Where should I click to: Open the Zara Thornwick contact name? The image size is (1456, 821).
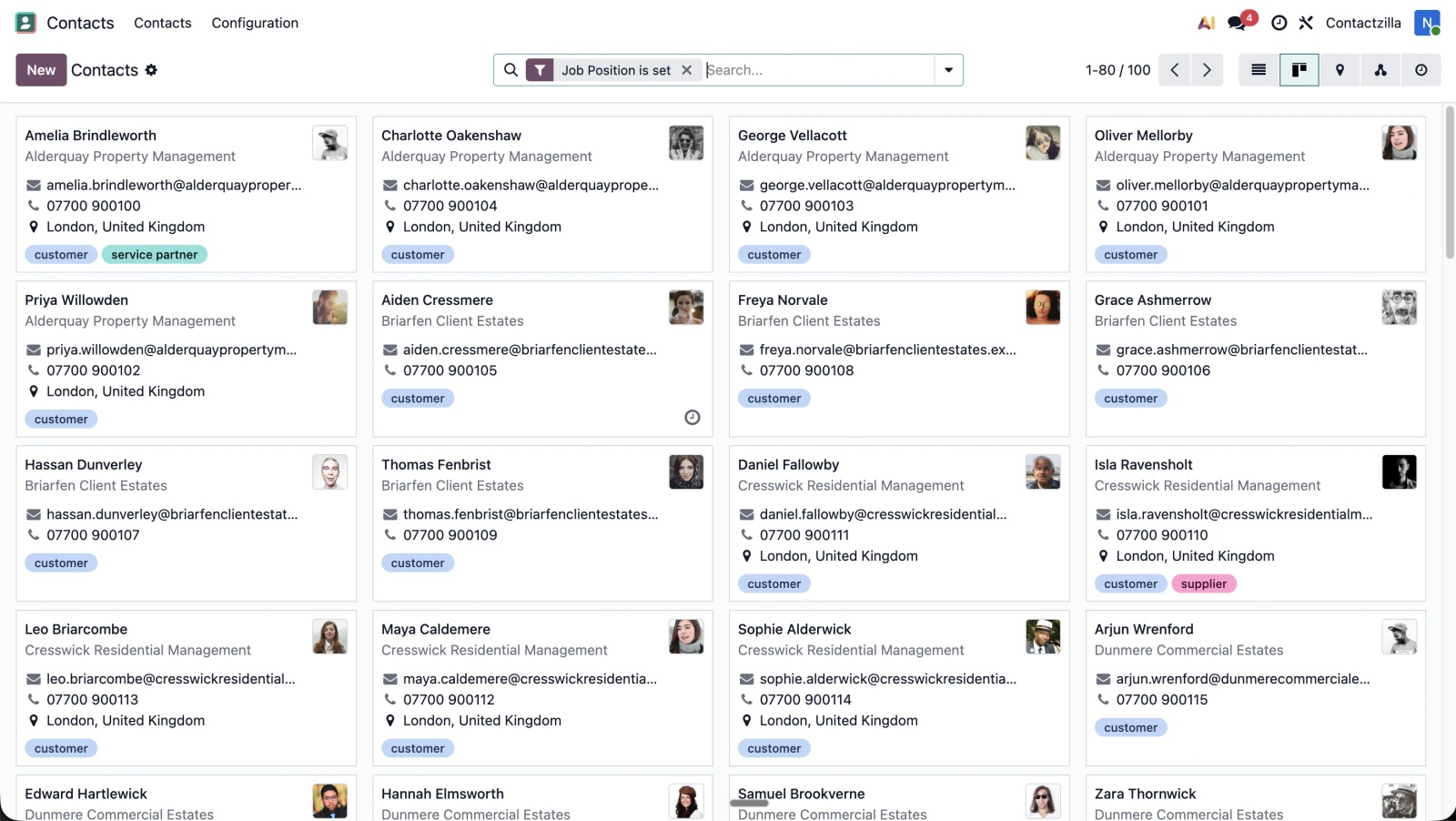[x=1145, y=795]
